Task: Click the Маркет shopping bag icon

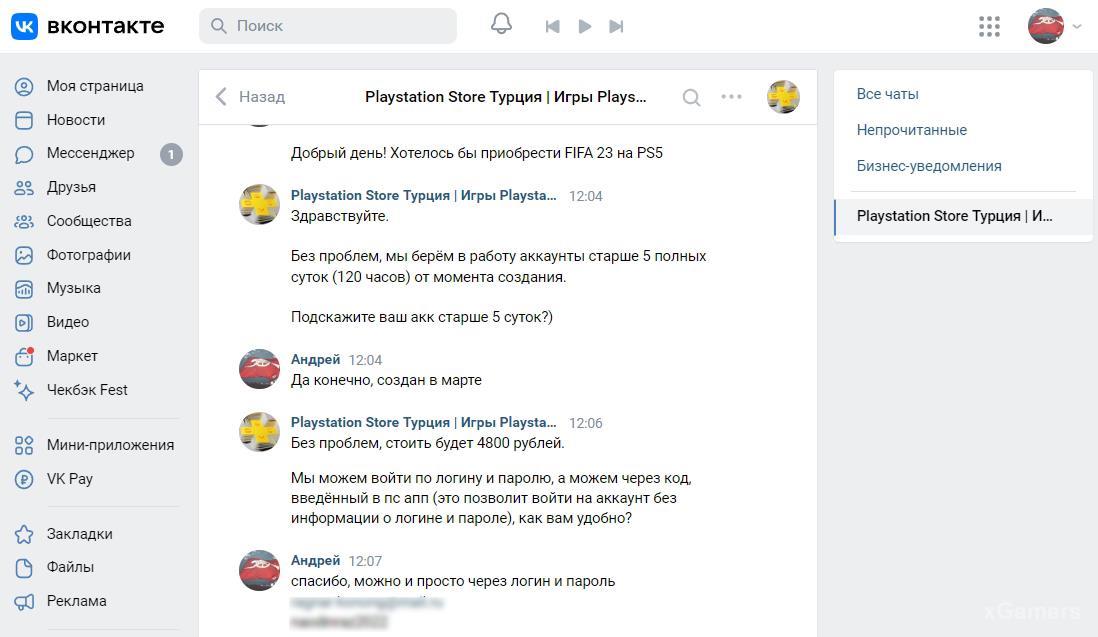Action: [24, 356]
